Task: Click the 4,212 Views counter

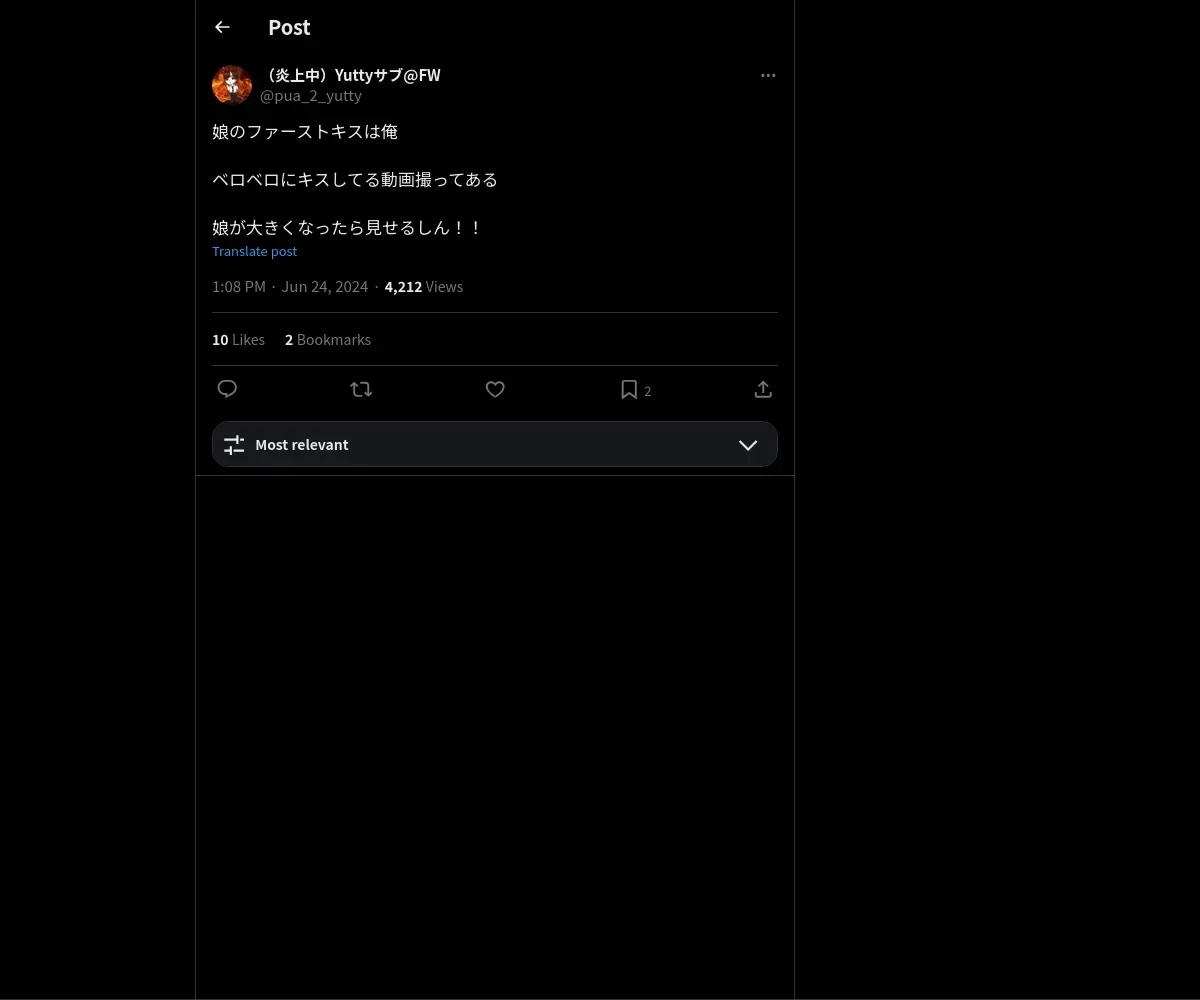Action: (424, 287)
